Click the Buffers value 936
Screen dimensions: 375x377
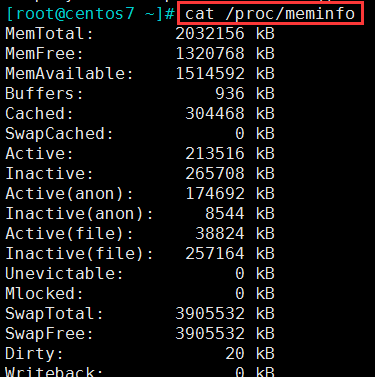click(x=230, y=94)
